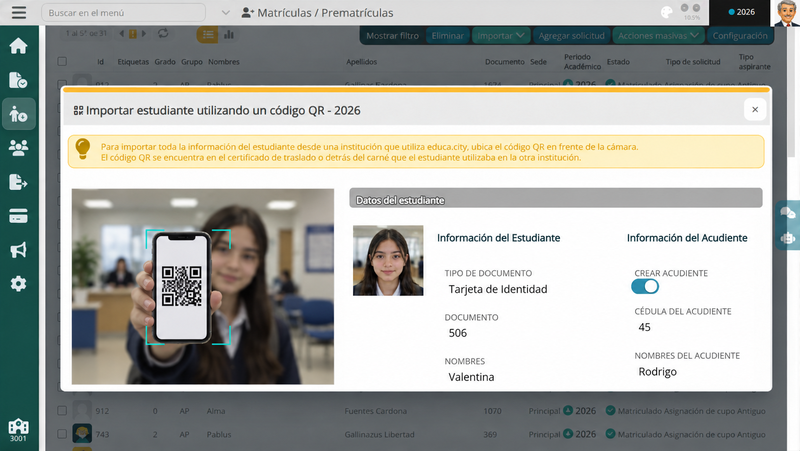Click the documento value 506

[458, 333]
